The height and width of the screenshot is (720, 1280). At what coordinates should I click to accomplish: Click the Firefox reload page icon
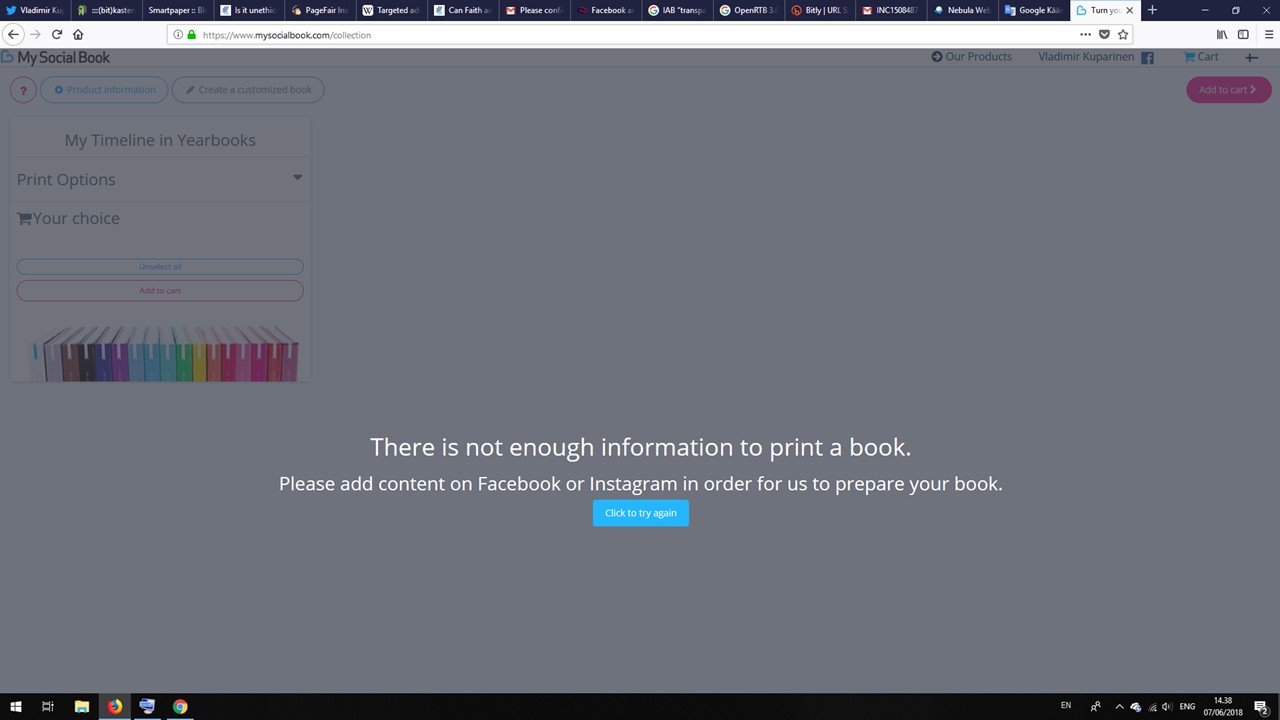coord(57,34)
